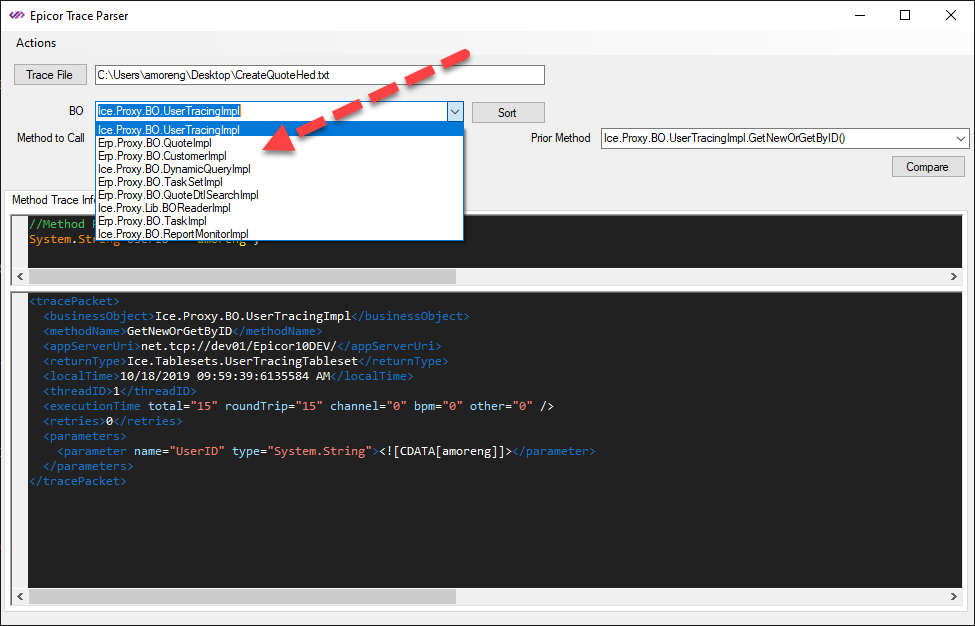Screen dimensions: 975x626
Task: Click the threadID line in the XML
Action: (x=120, y=391)
